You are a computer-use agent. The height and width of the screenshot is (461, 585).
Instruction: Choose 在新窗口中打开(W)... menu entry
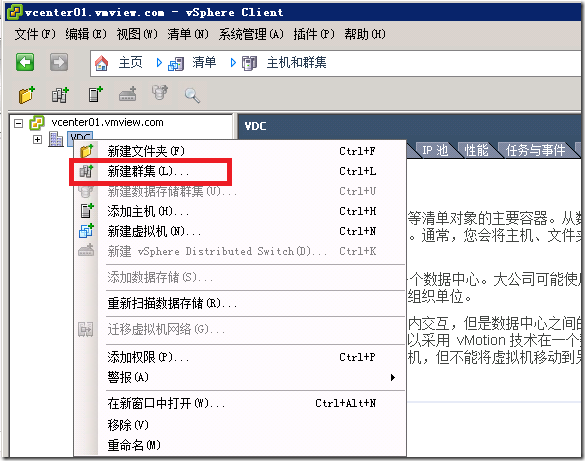(241, 403)
